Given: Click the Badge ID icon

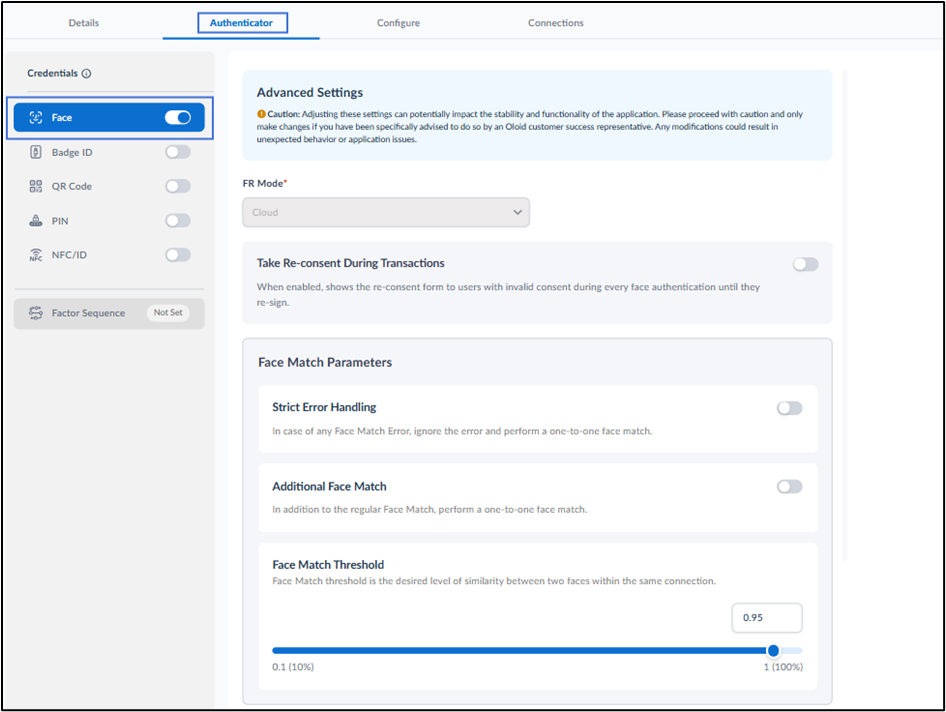Looking at the screenshot, I should (x=36, y=152).
